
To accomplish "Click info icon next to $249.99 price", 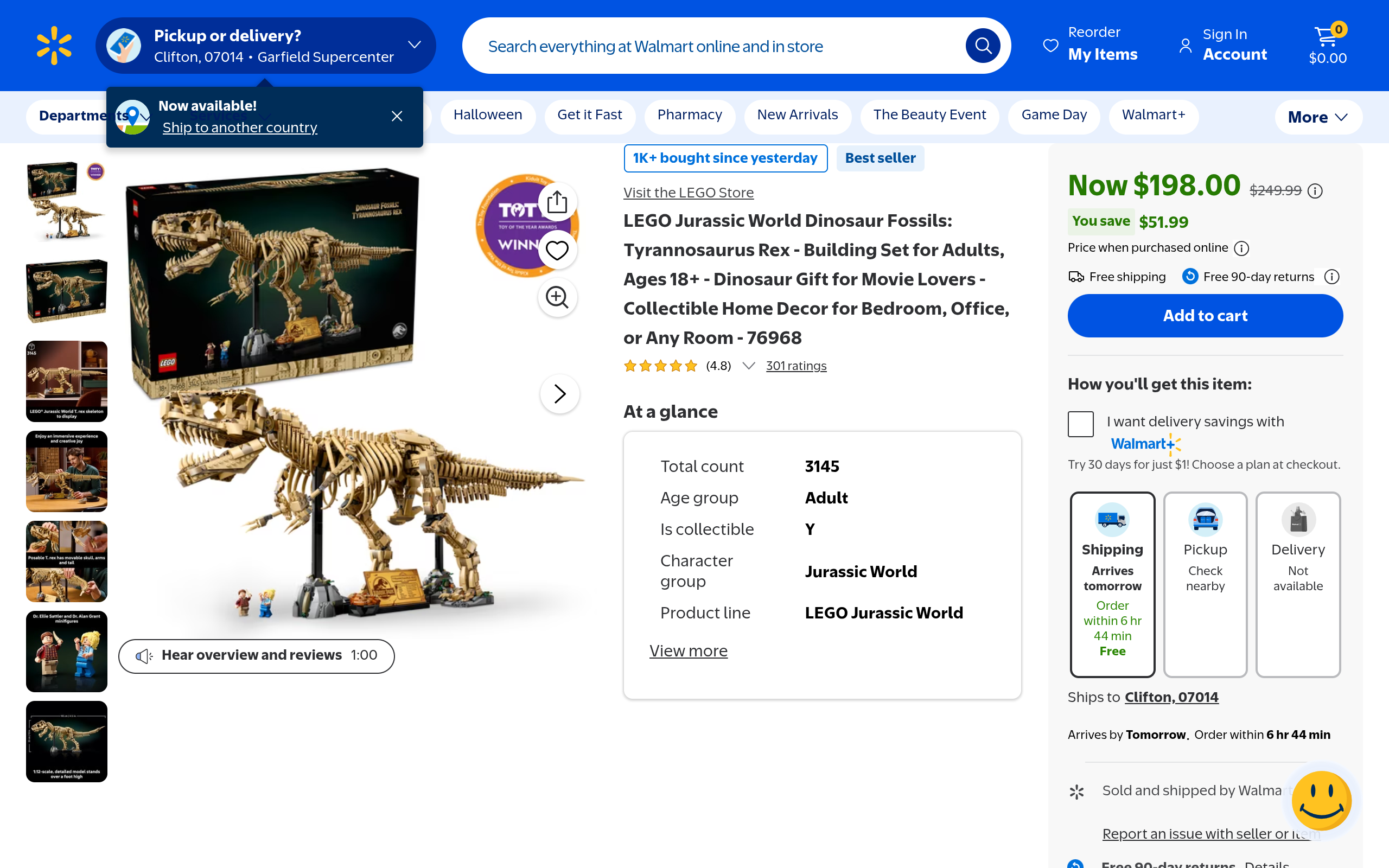I will click(x=1315, y=191).
